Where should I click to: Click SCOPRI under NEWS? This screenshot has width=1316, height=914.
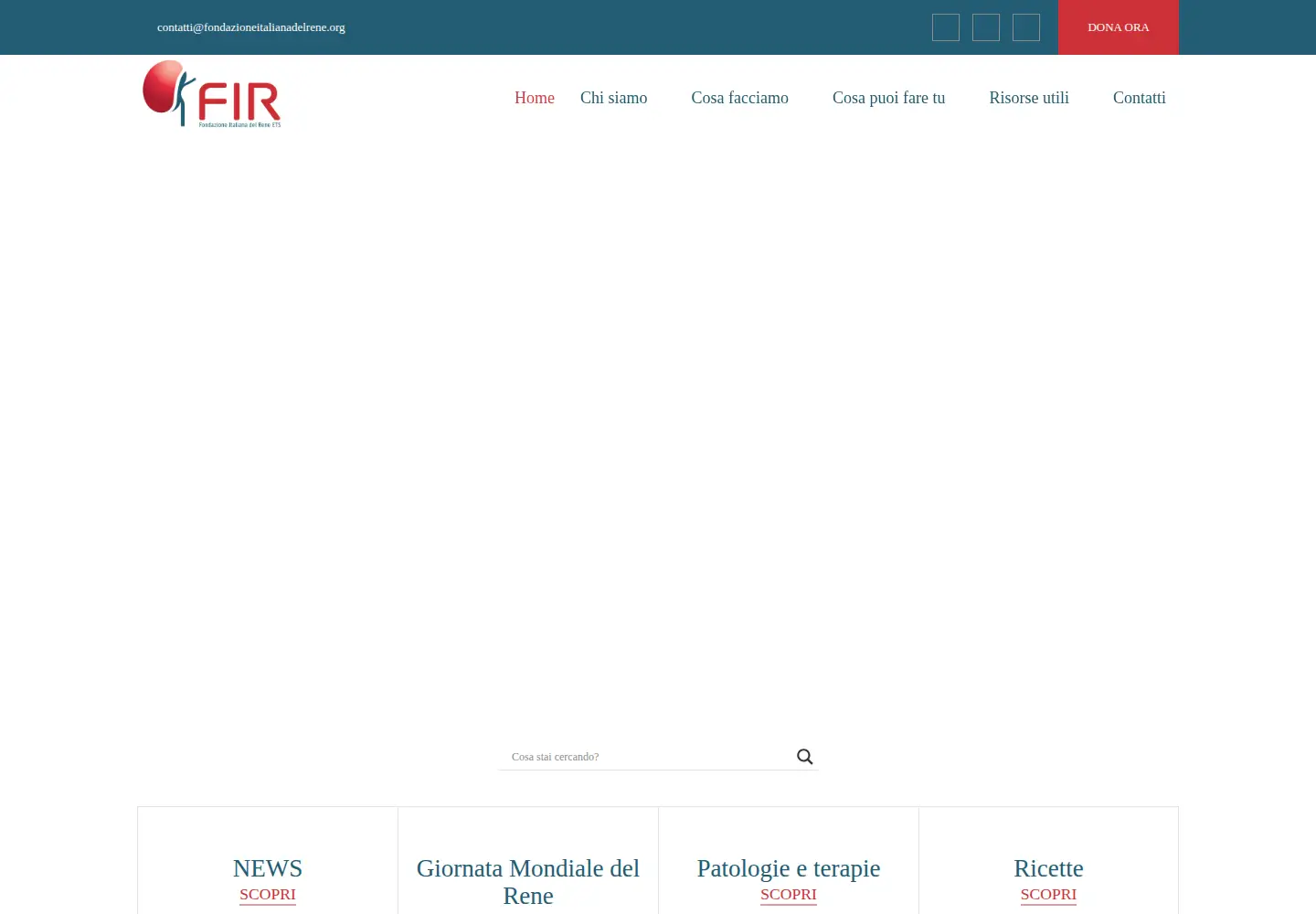268,895
